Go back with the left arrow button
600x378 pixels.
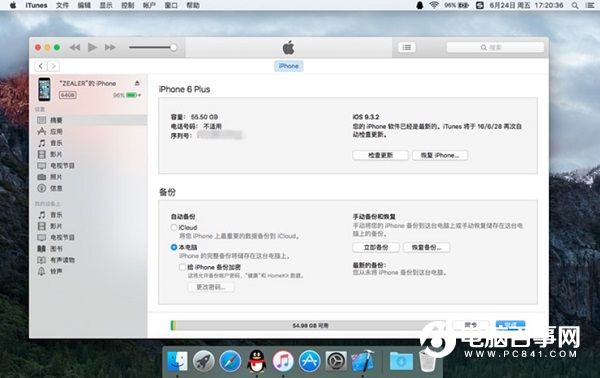(x=41, y=66)
